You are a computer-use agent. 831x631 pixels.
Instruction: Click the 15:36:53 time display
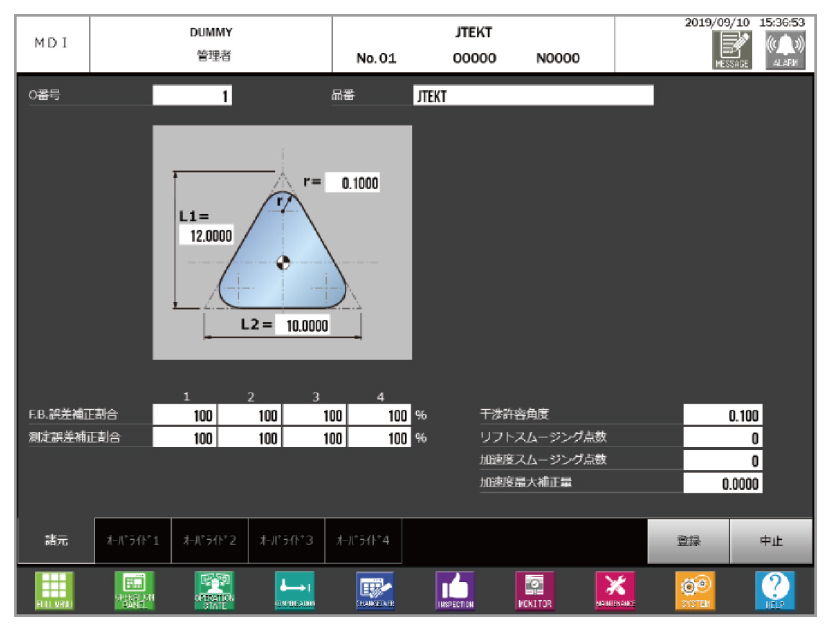tap(782, 22)
